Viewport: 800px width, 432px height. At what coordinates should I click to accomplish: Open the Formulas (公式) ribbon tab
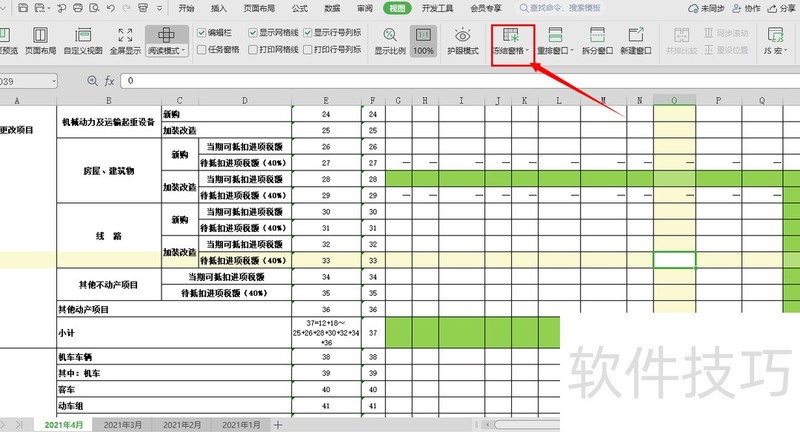coord(299,8)
